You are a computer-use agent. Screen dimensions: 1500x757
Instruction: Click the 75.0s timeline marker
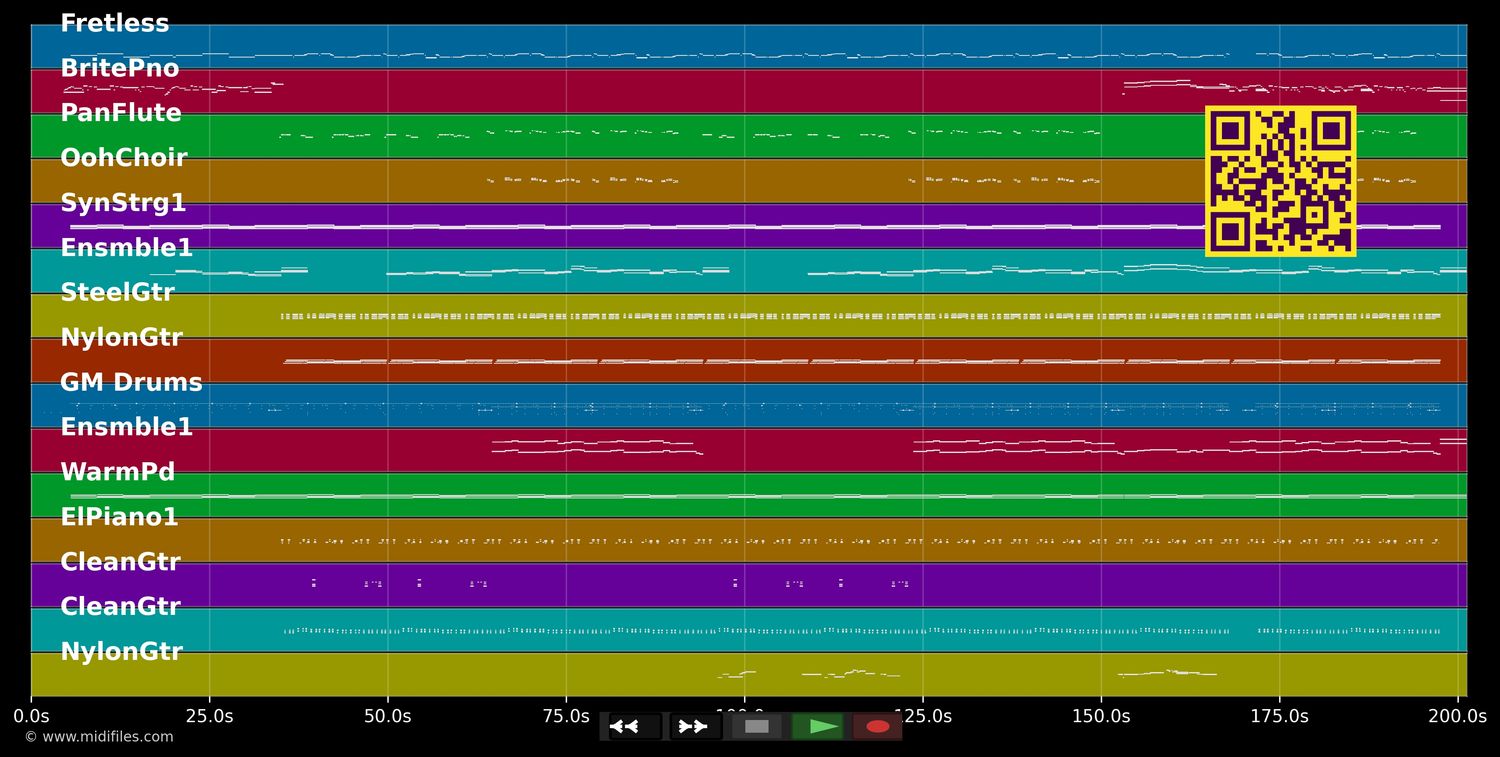click(566, 716)
